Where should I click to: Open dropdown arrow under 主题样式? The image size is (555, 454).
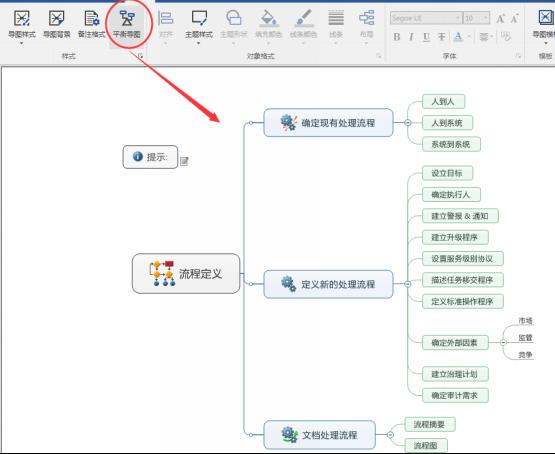(x=199, y=43)
